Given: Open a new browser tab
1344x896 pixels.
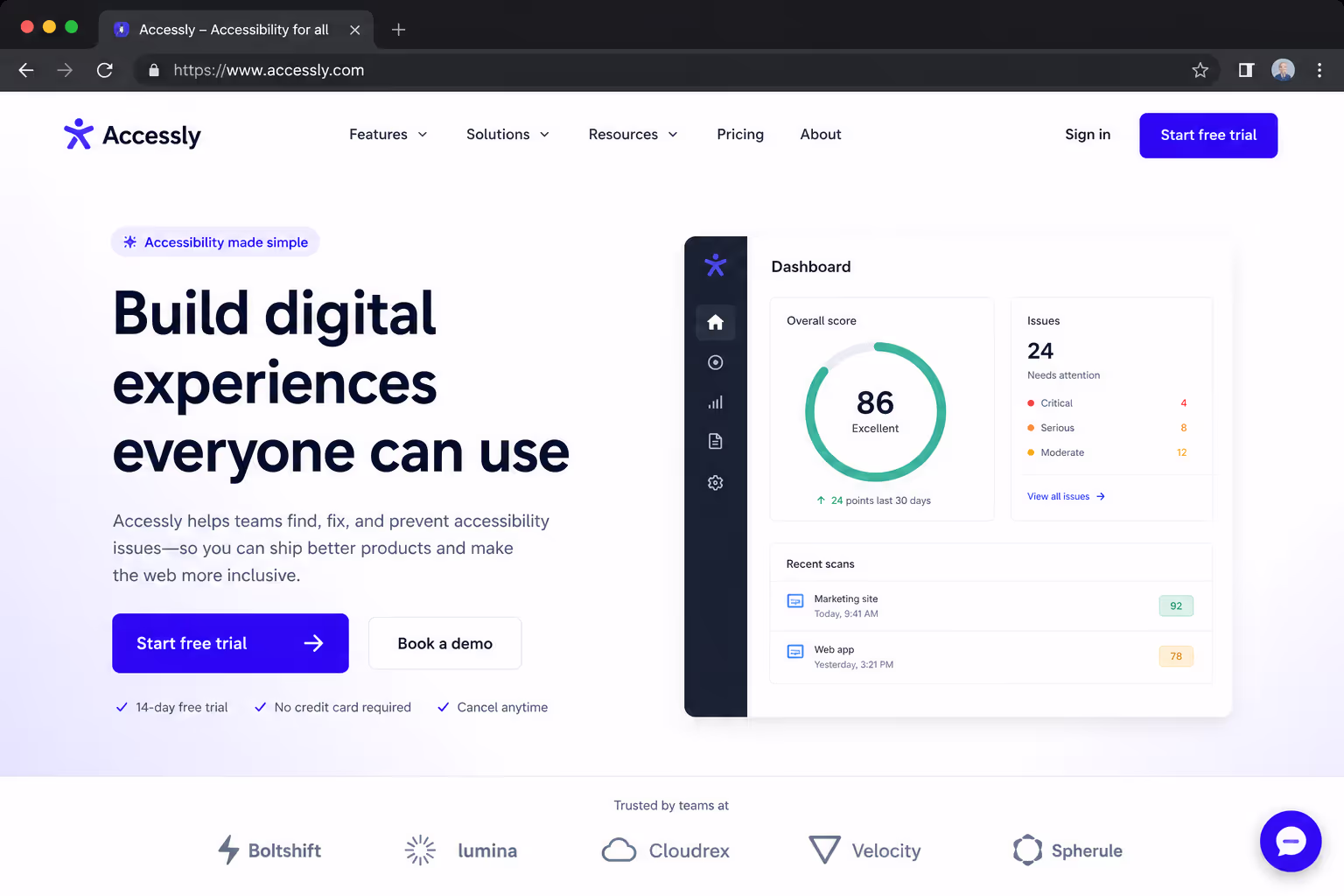Looking at the screenshot, I should tap(398, 30).
